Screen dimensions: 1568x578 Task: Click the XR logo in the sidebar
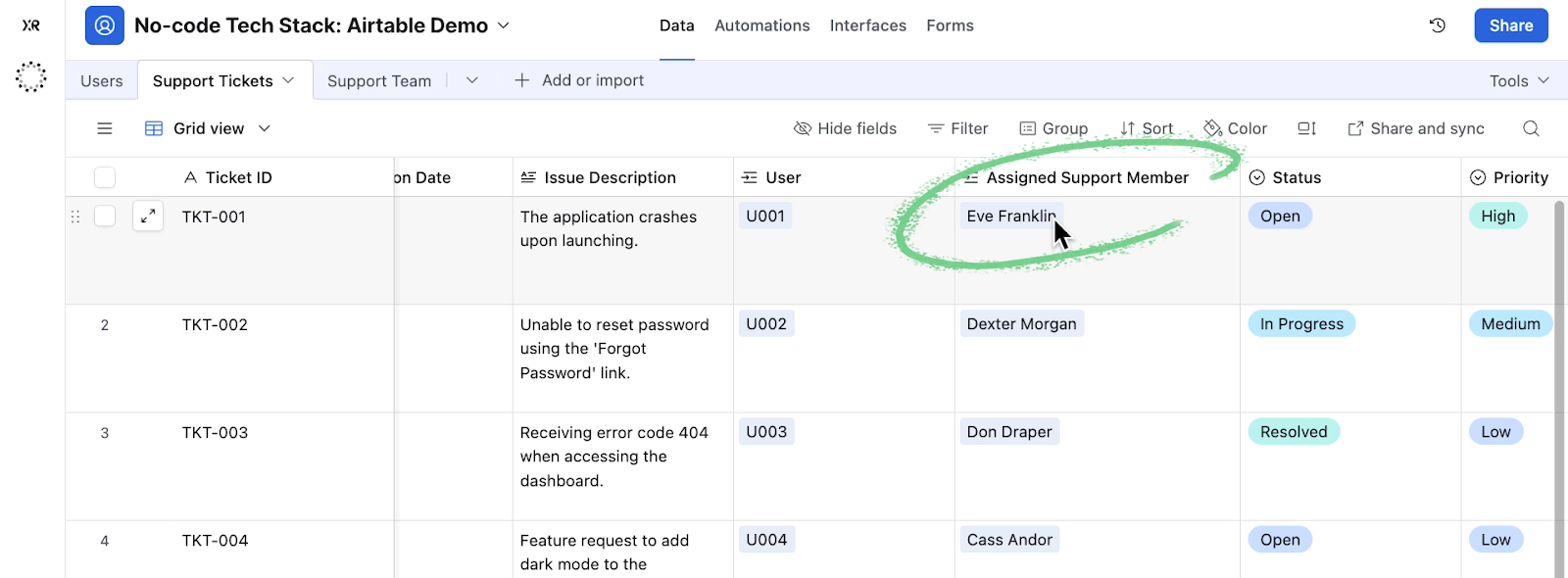pos(31,25)
